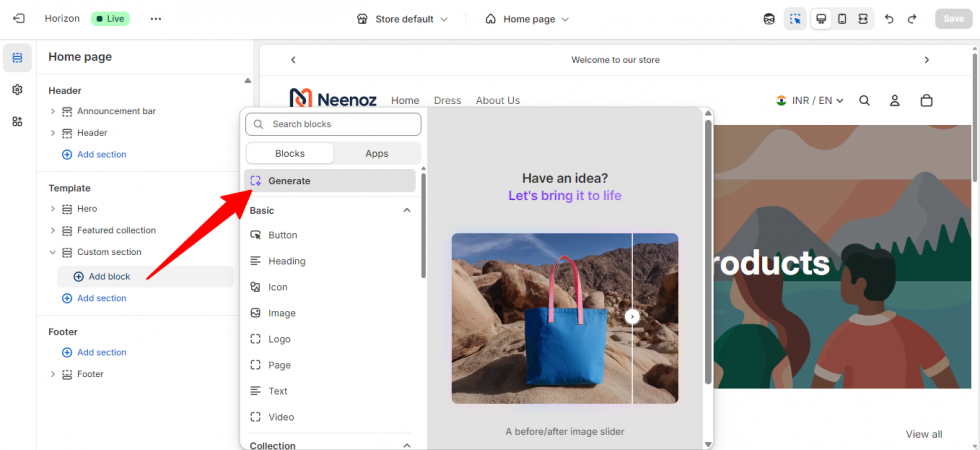Click the Sections sidebar icon
The image size is (980, 450).
click(17, 58)
